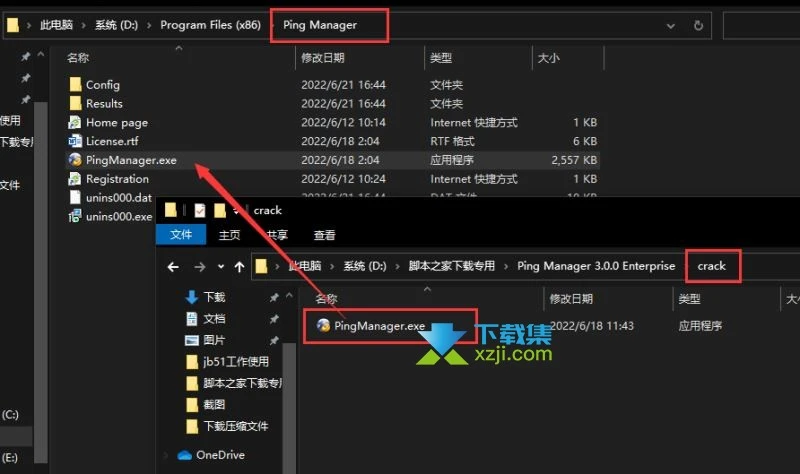Collapse quick access caret in crack sidebar
The width and height of the screenshot is (800, 474).
coord(289,295)
